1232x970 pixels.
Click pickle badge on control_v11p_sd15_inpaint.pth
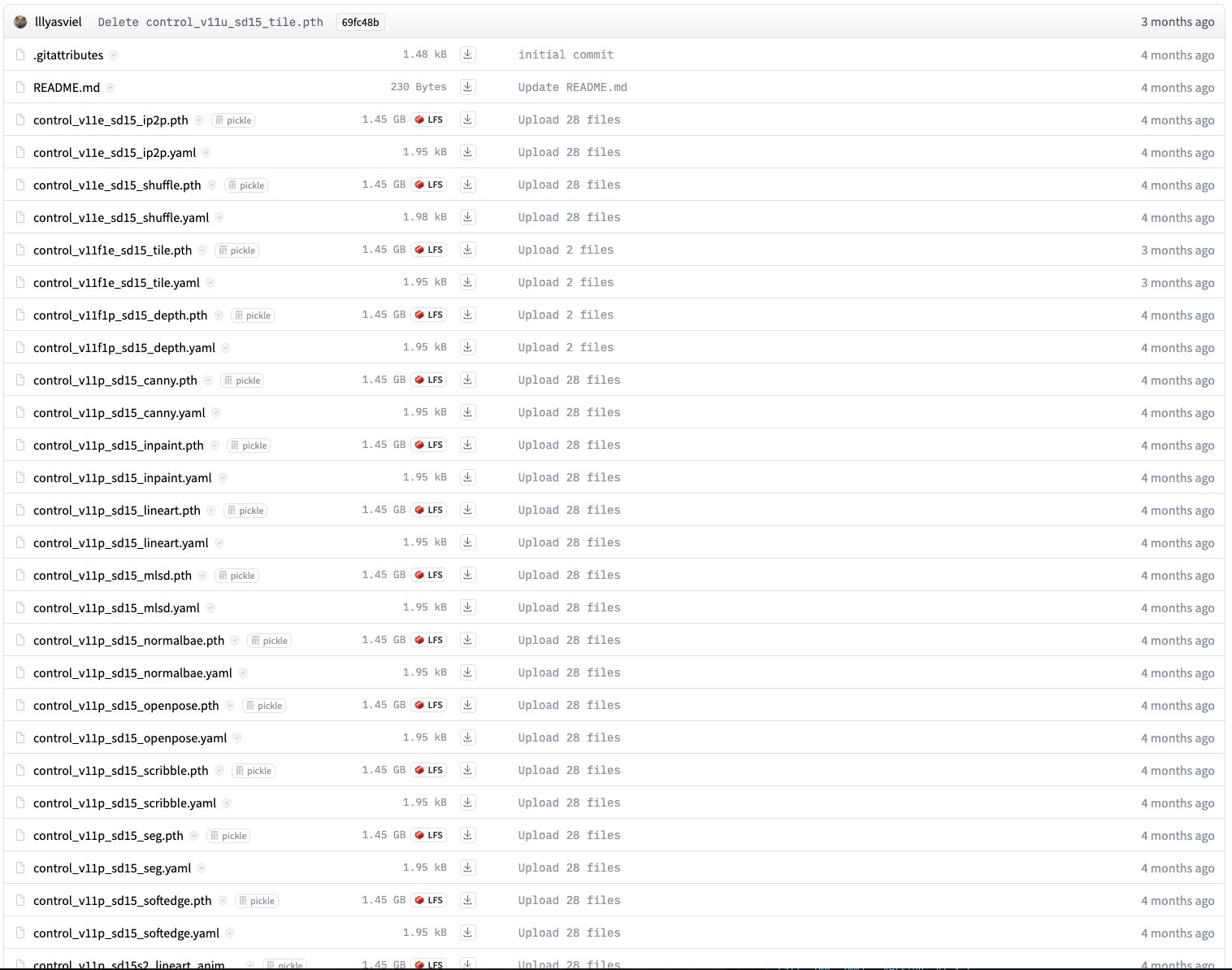[x=249, y=446]
